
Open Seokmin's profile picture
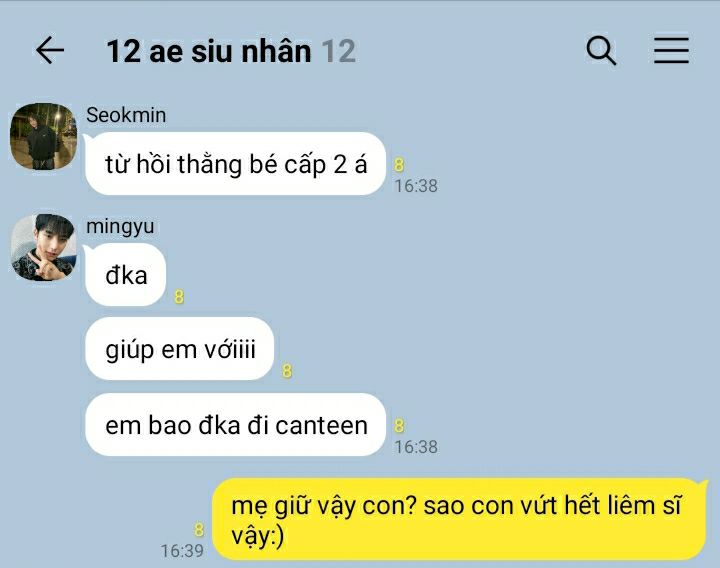click(x=44, y=136)
